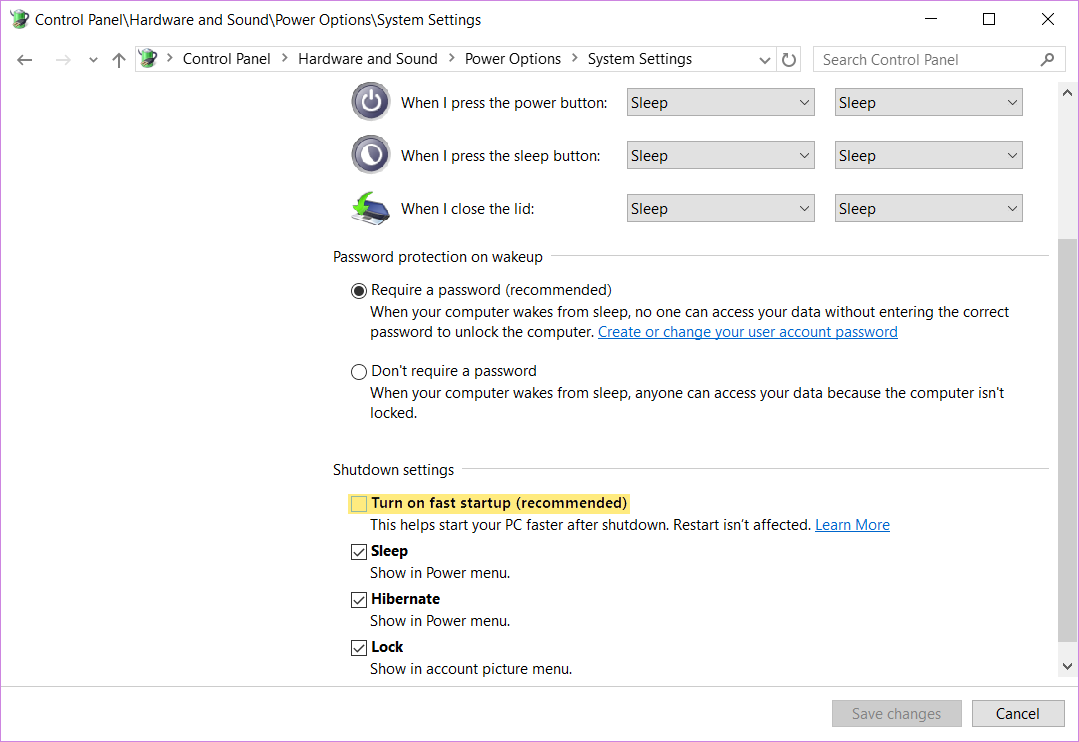This screenshot has height=742, width=1079.
Task: Click the sleep button moon icon
Action: click(x=370, y=155)
